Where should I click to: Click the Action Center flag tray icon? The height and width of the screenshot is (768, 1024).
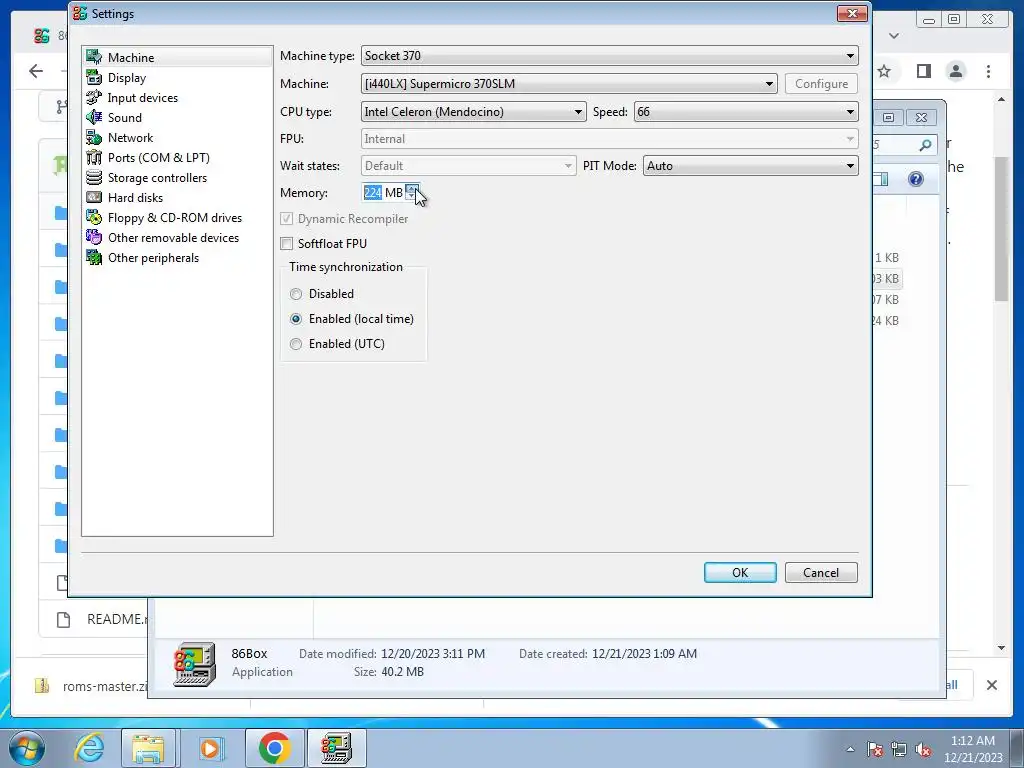point(875,749)
